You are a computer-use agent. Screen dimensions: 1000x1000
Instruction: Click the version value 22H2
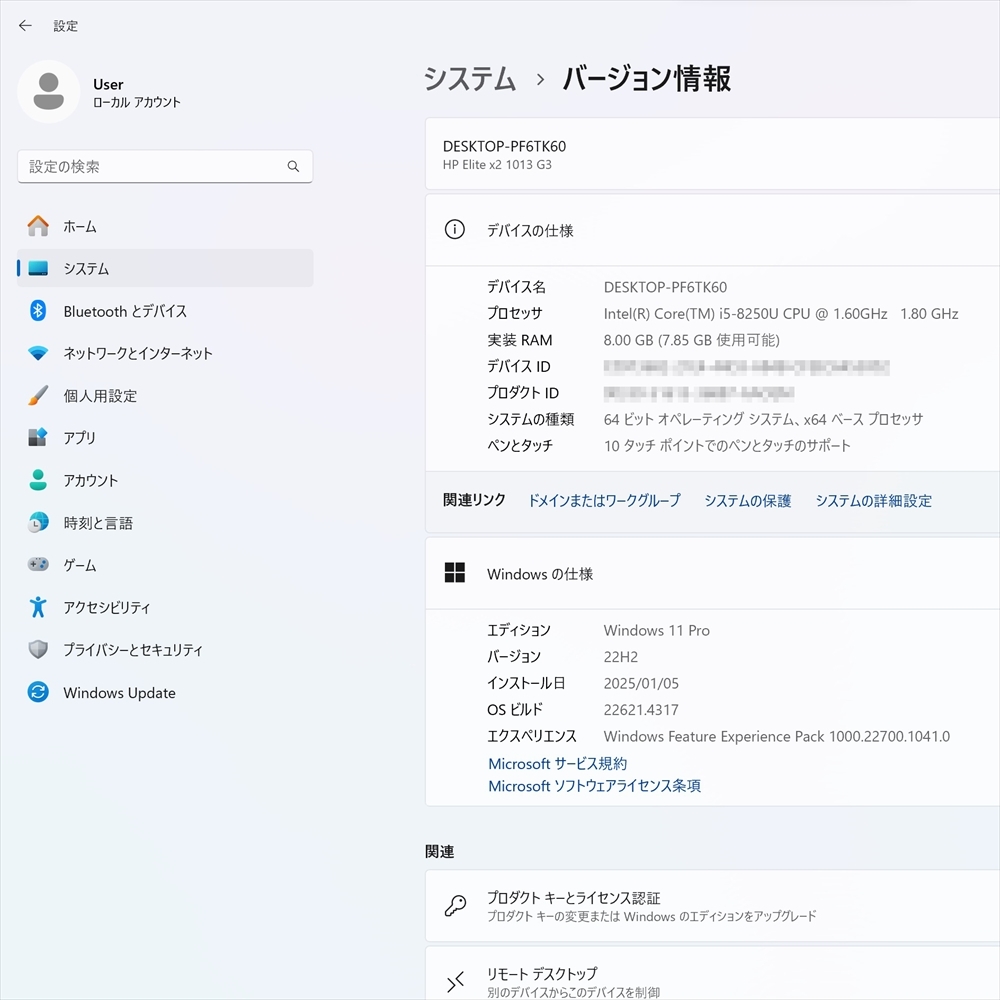(x=621, y=657)
